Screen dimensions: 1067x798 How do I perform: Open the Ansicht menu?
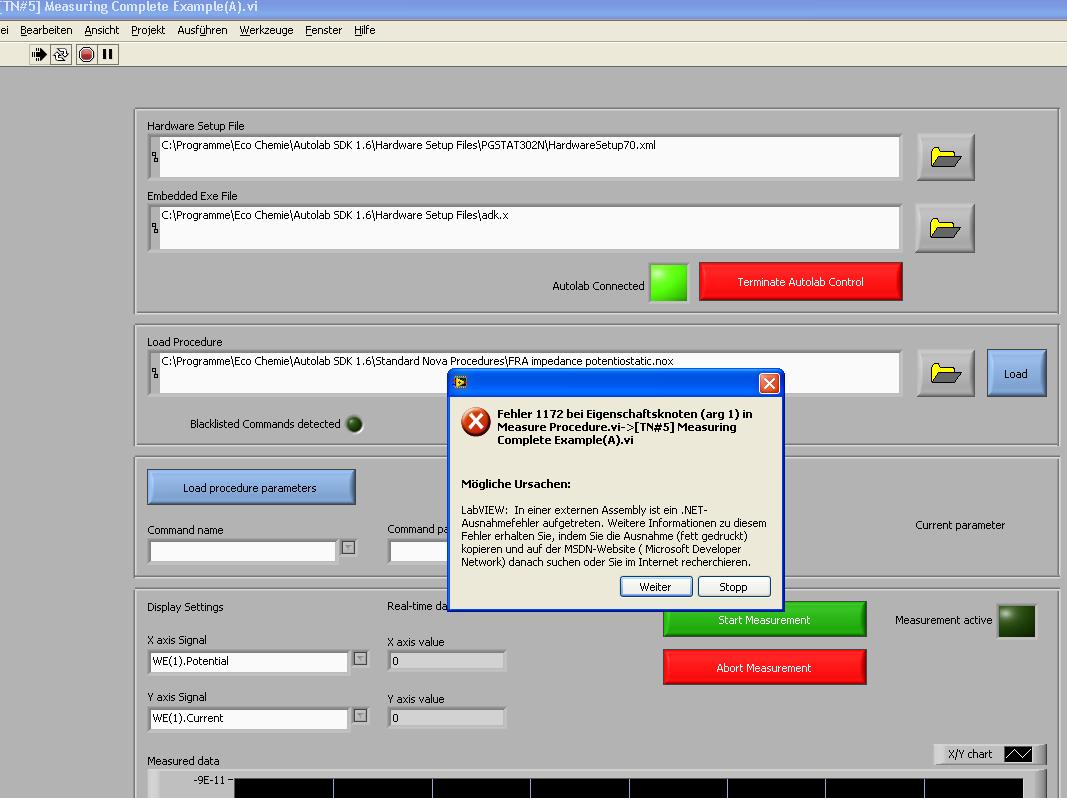tap(101, 30)
